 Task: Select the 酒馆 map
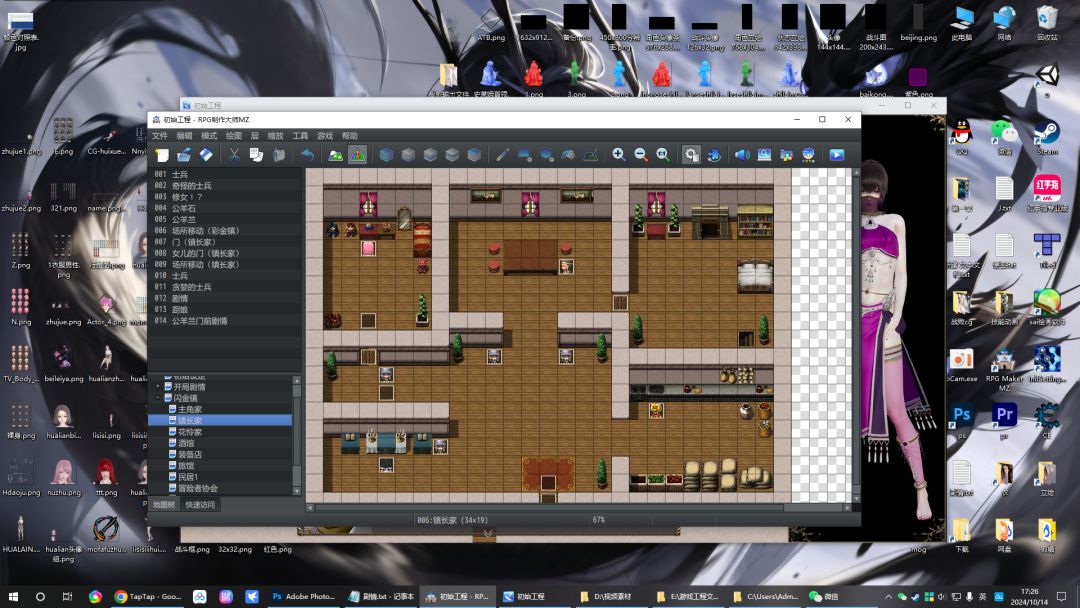point(186,443)
